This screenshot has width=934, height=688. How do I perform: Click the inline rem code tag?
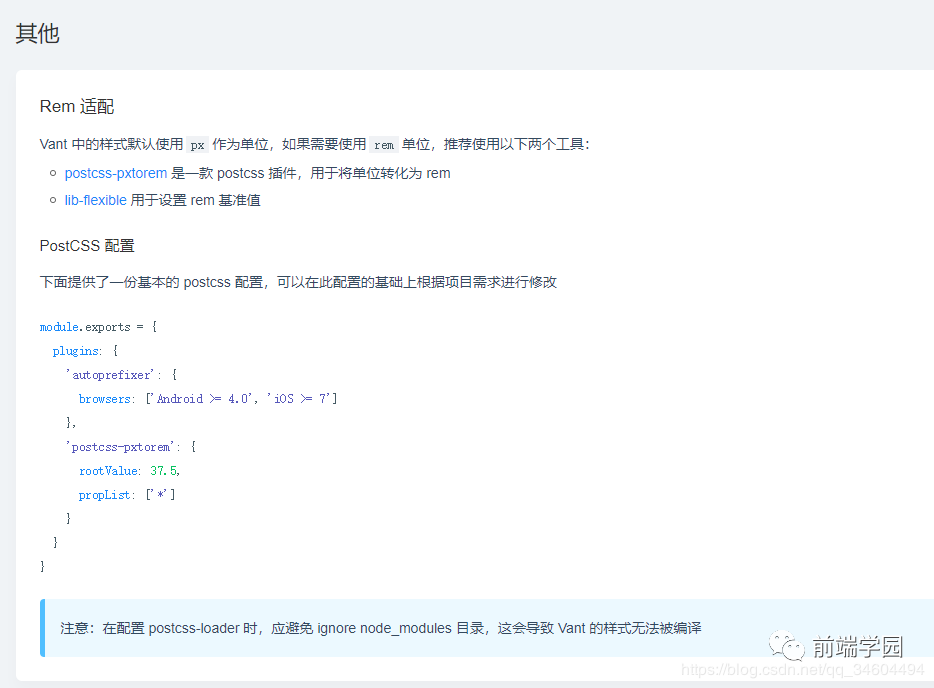(x=384, y=144)
